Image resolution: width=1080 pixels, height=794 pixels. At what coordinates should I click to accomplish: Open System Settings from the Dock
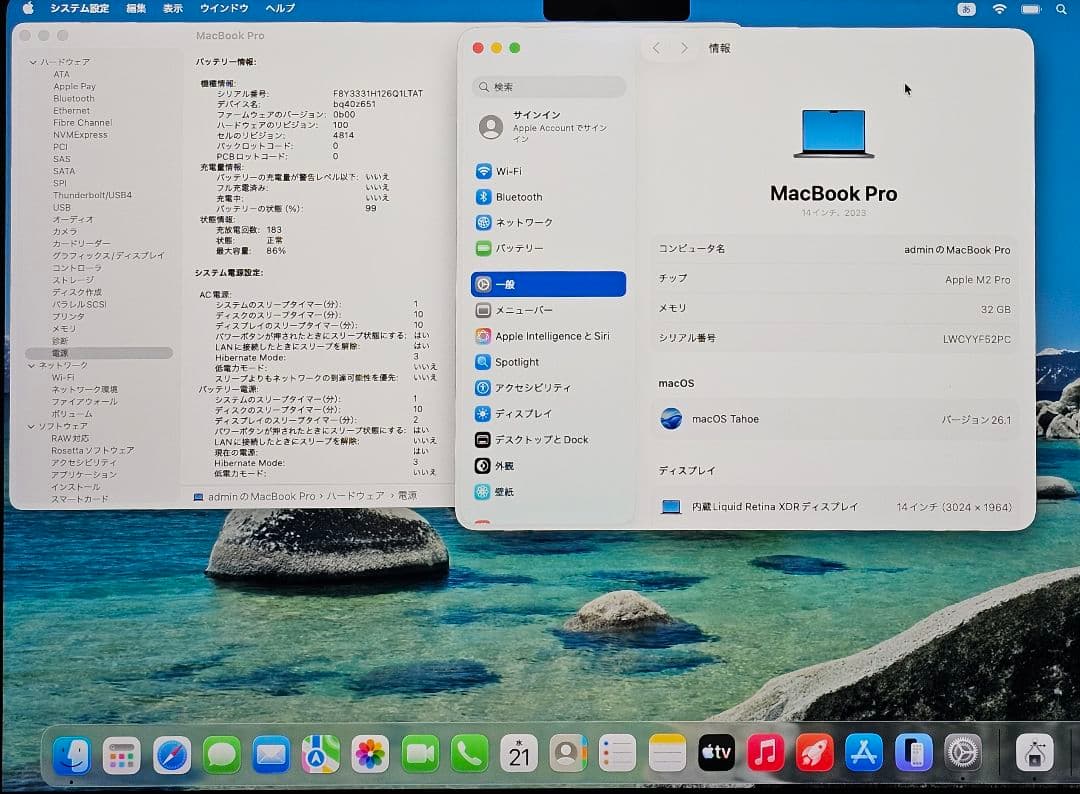962,753
